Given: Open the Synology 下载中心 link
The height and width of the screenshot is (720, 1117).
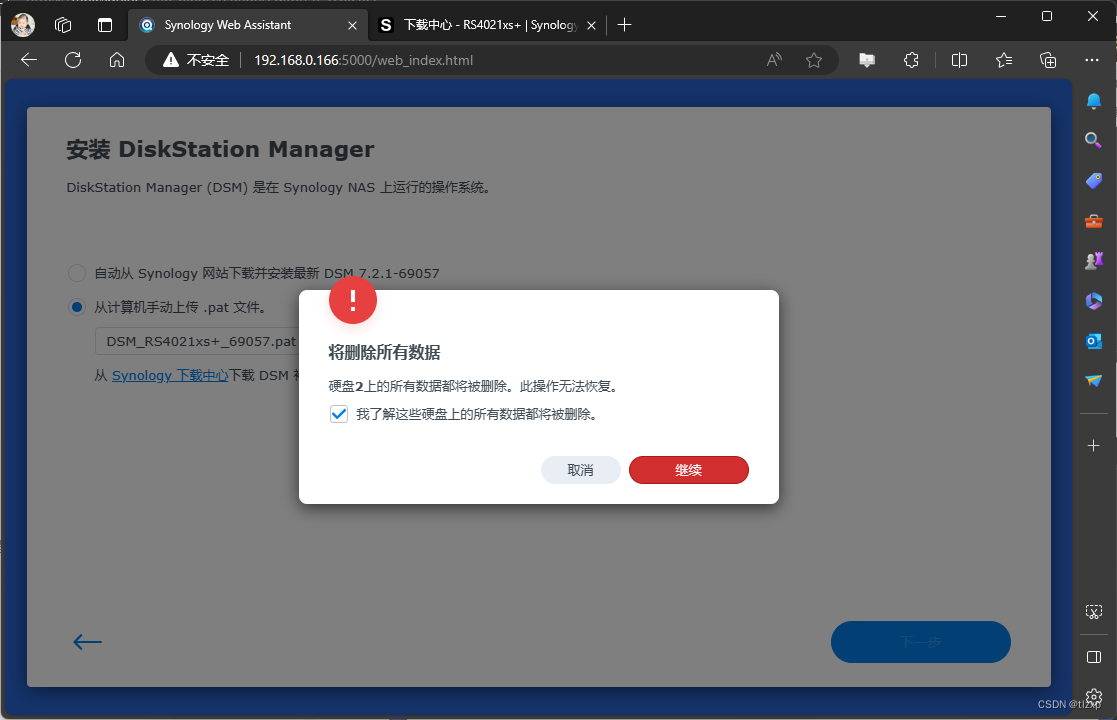Looking at the screenshot, I should point(170,375).
